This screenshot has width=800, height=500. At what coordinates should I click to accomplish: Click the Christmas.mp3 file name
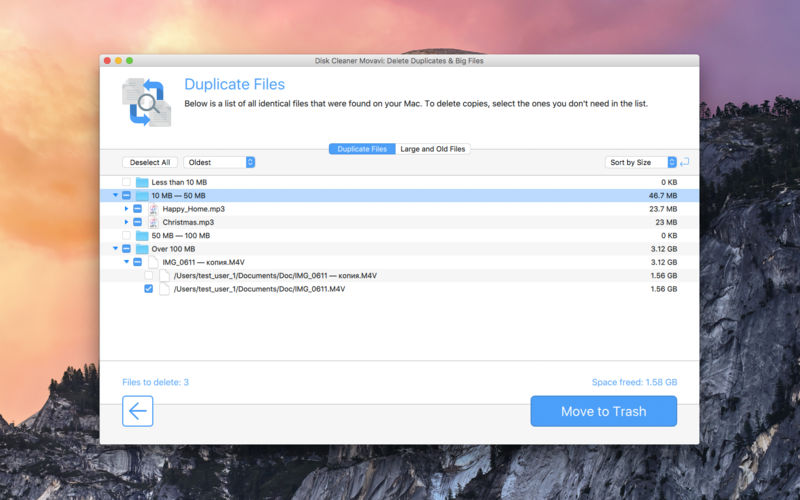(x=188, y=222)
